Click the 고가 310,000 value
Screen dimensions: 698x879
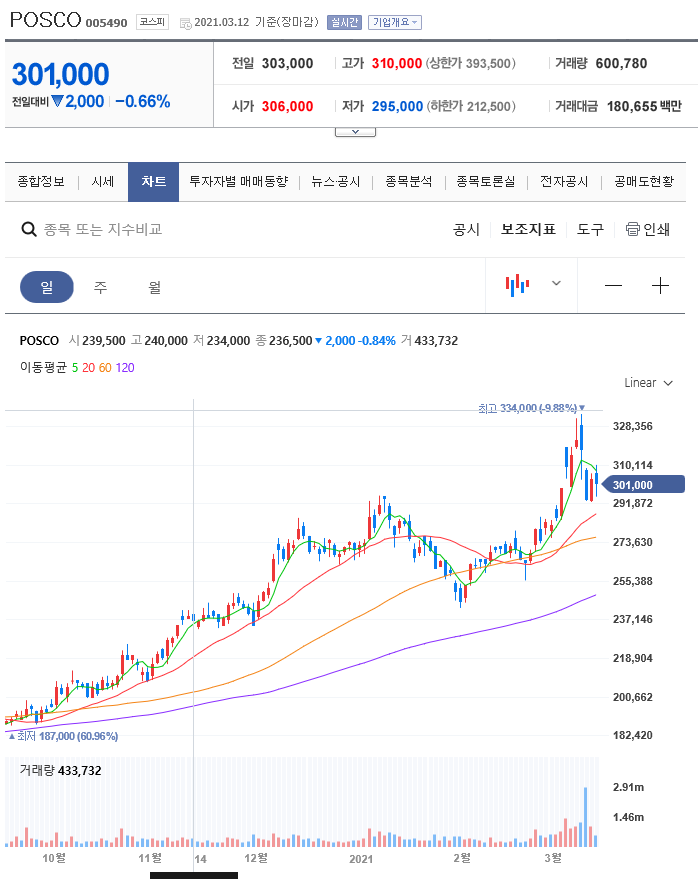click(x=397, y=63)
